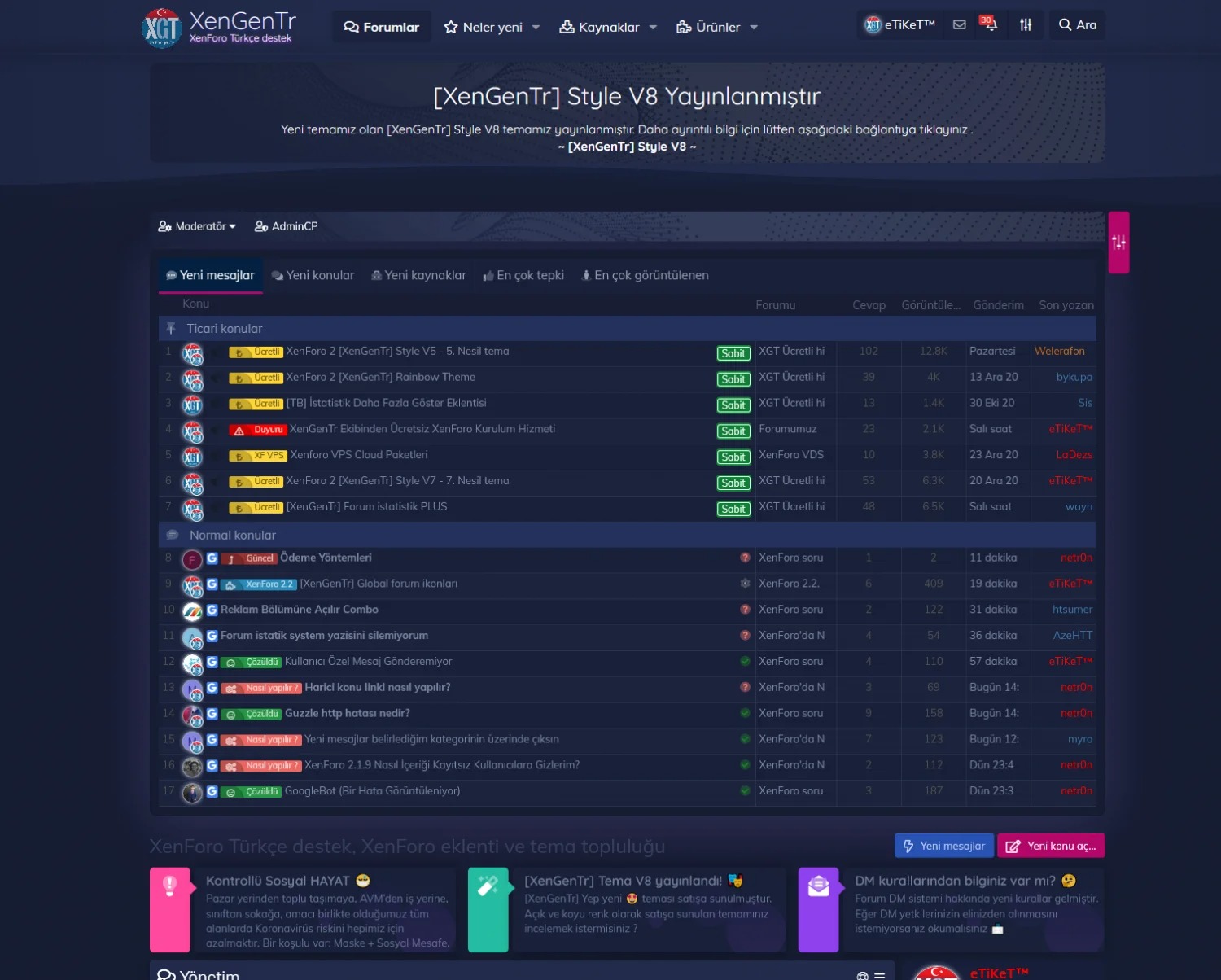Click the Ara search button

click(1077, 25)
